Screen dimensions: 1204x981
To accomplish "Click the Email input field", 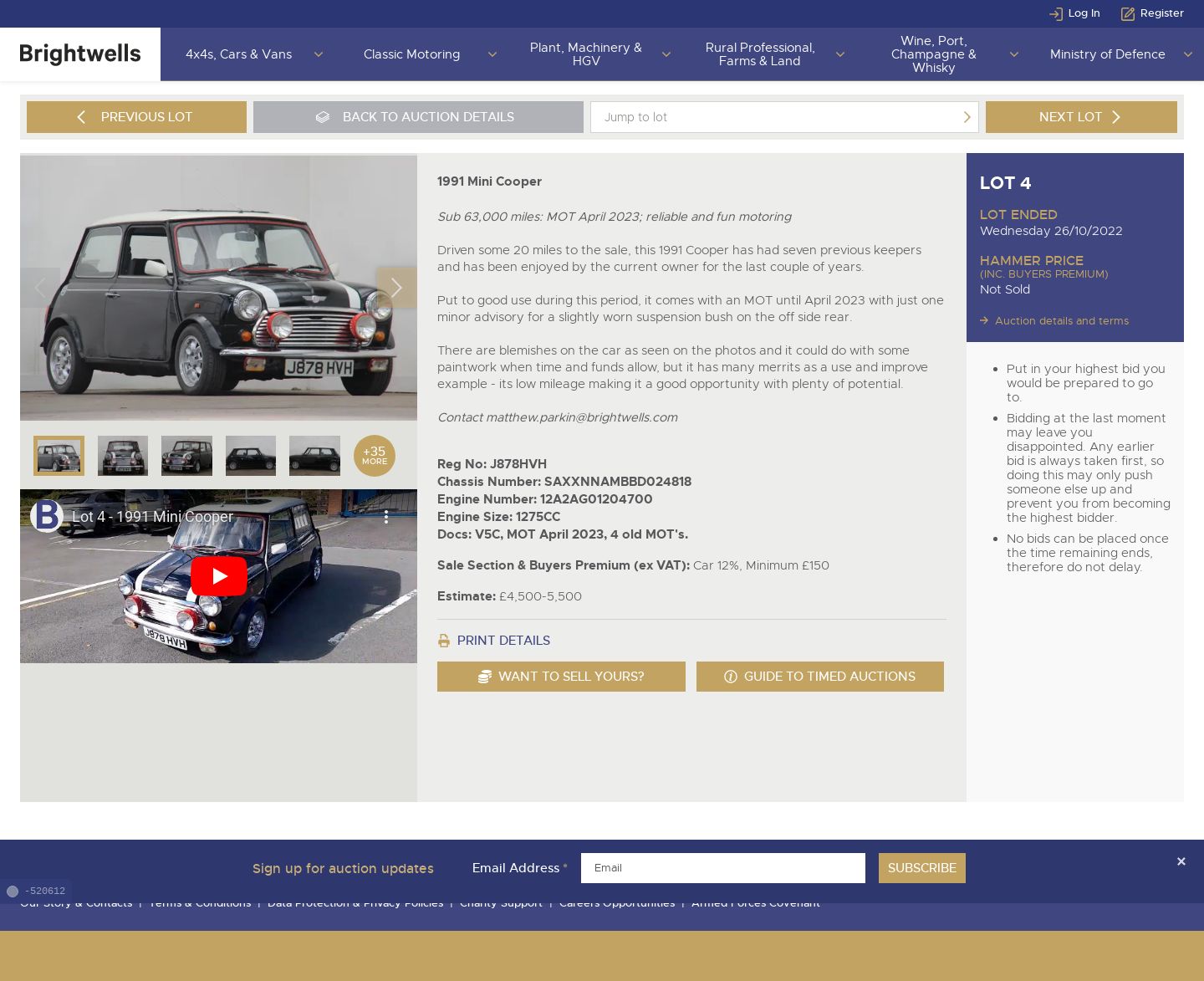I will click(x=723, y=868).
